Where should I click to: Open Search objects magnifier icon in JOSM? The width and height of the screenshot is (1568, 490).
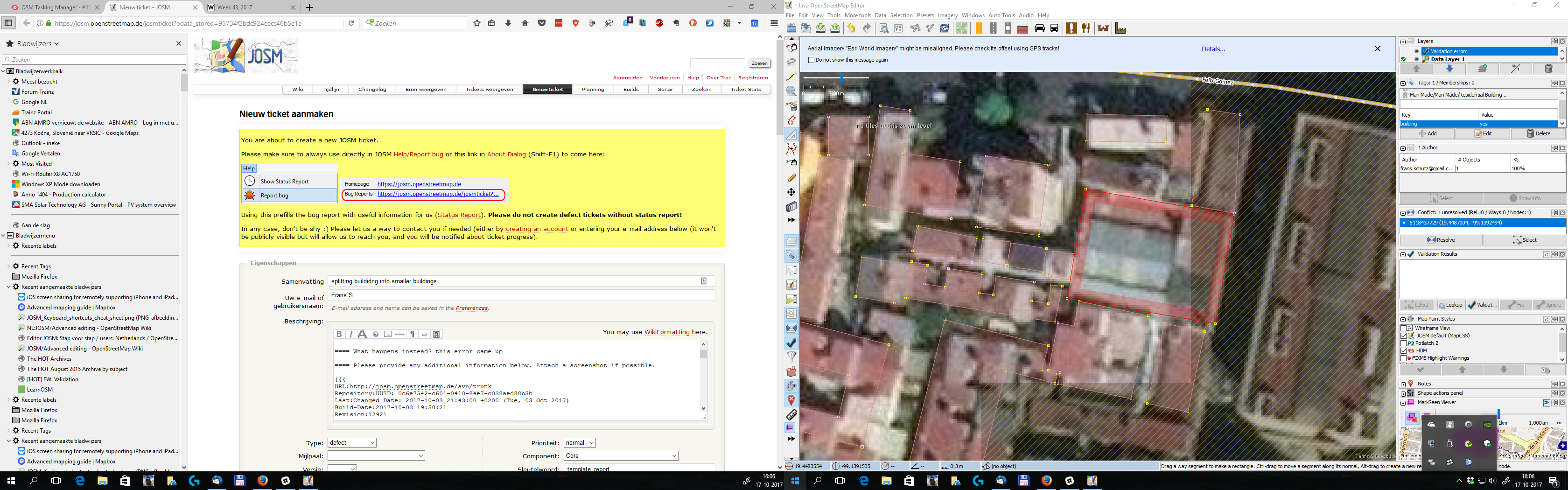click(x=884, y=28)
